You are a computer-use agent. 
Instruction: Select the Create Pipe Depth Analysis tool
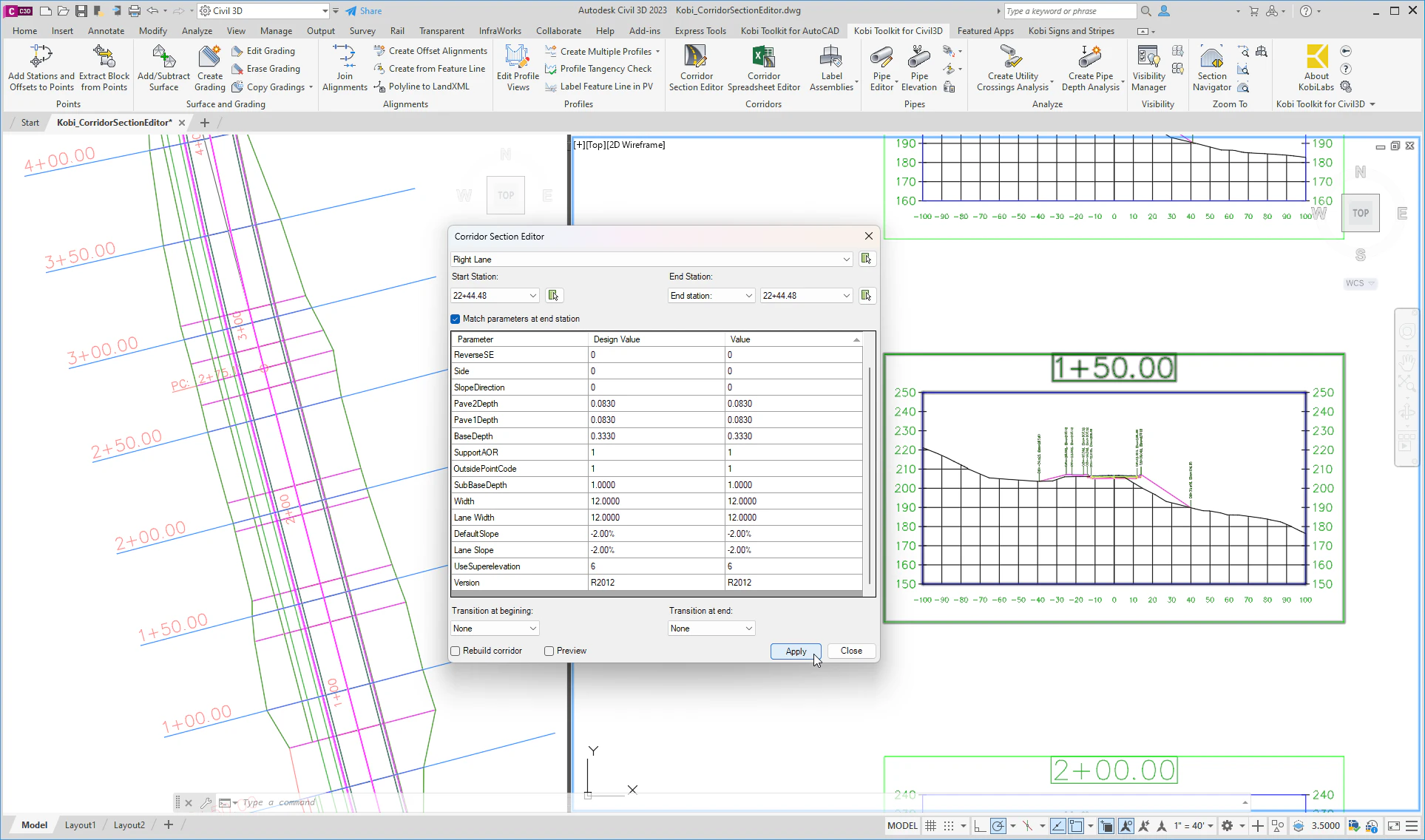tap(1089, 68)
